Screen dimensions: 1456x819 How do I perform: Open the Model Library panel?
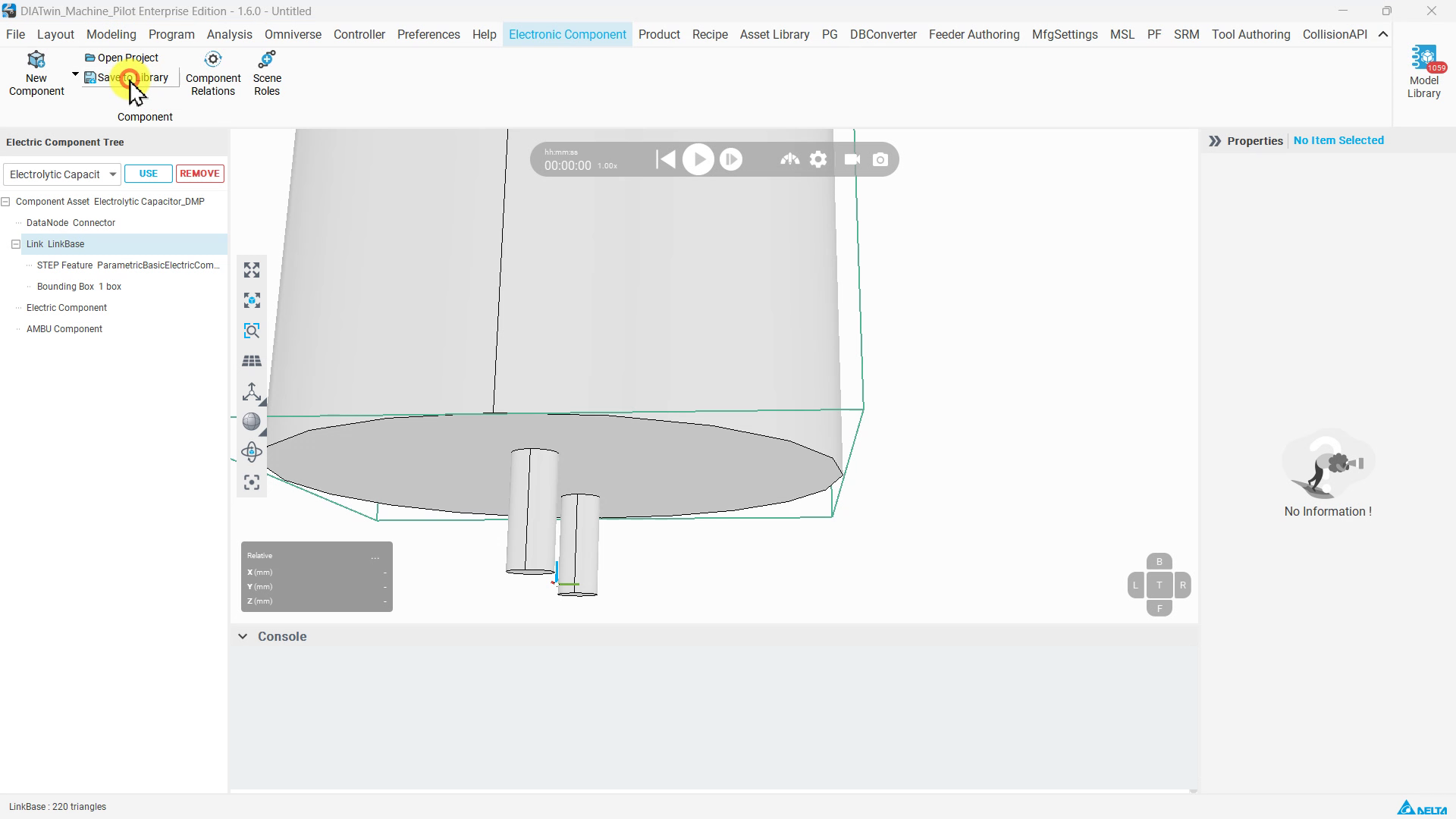coord(1423,72)
